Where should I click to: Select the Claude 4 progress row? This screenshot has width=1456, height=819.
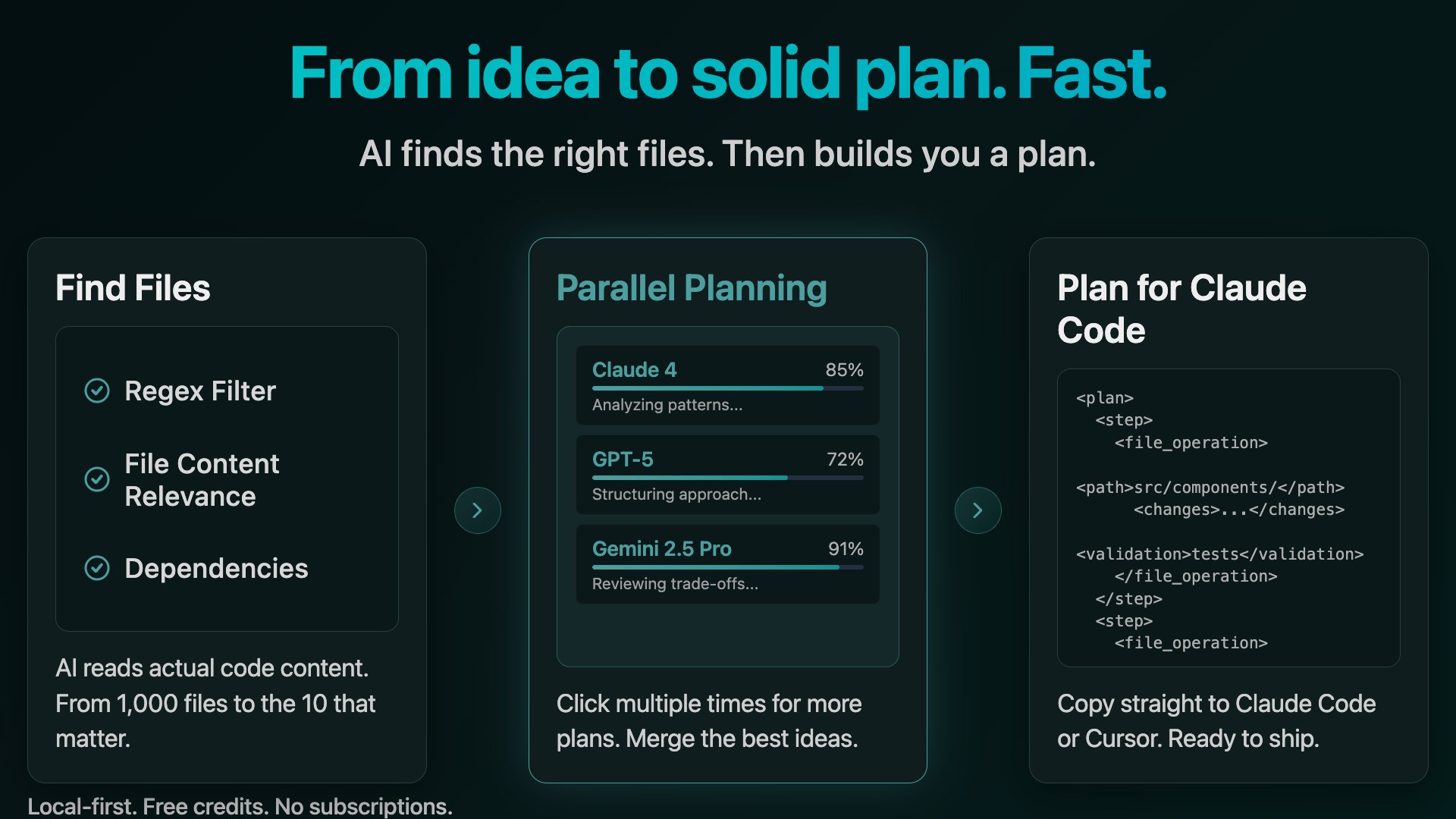pos(728,385)
